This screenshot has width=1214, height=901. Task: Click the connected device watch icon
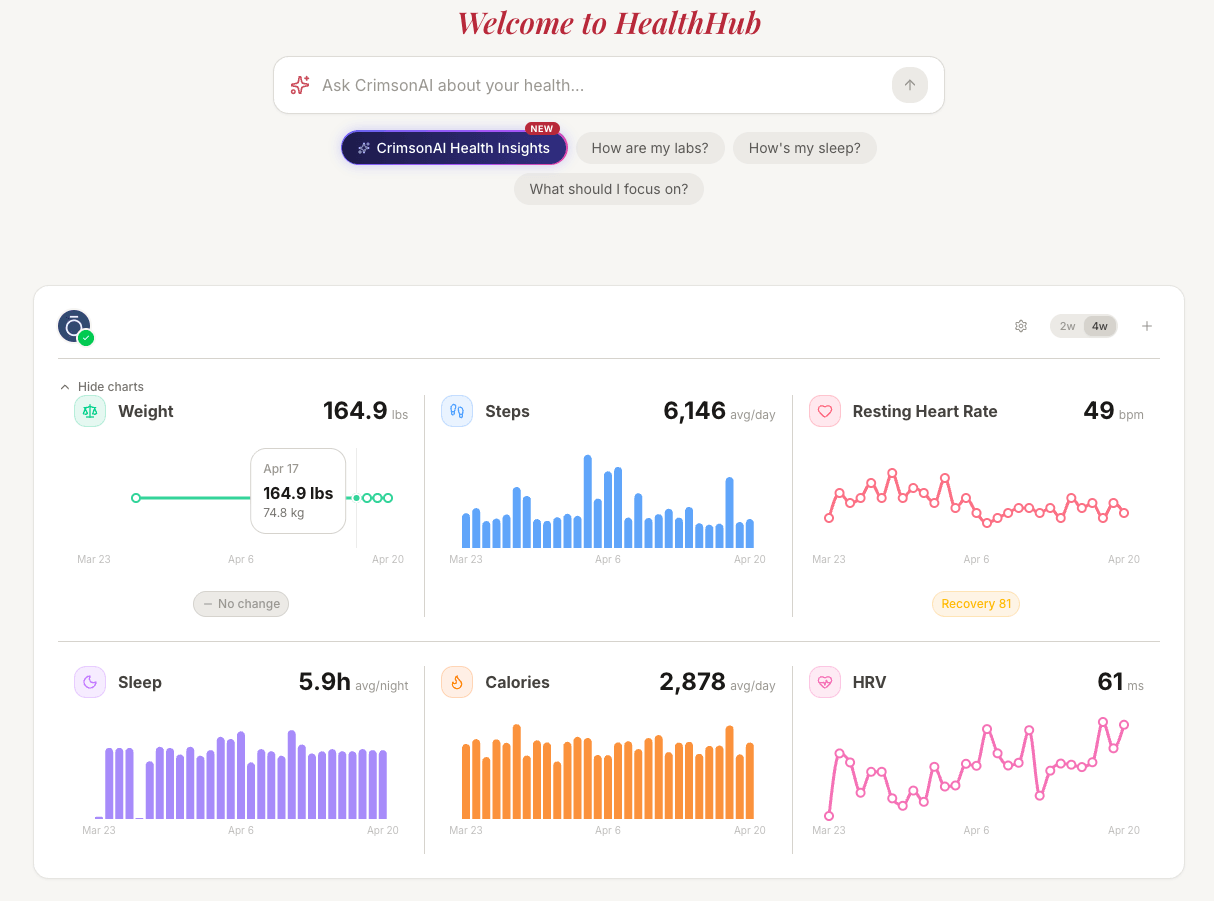click(x=73, y=325)
